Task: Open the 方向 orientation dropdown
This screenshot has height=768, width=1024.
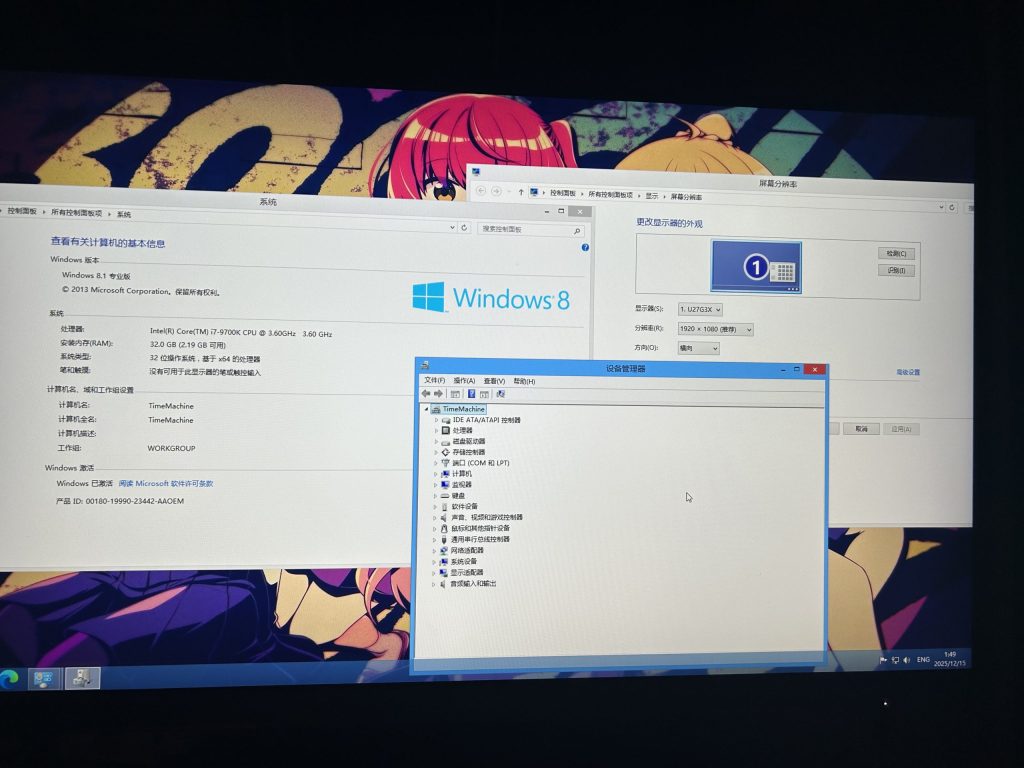Action: click(698, 348)
